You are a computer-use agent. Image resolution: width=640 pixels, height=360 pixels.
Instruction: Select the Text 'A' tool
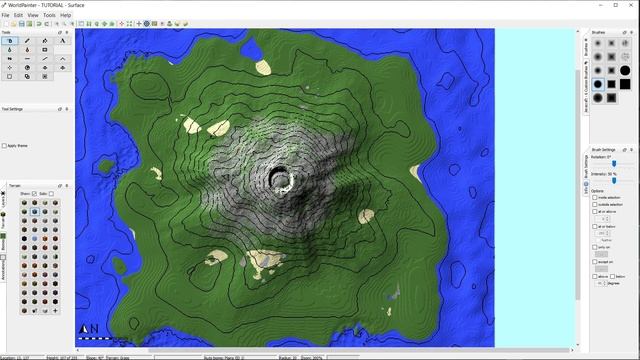62,41
